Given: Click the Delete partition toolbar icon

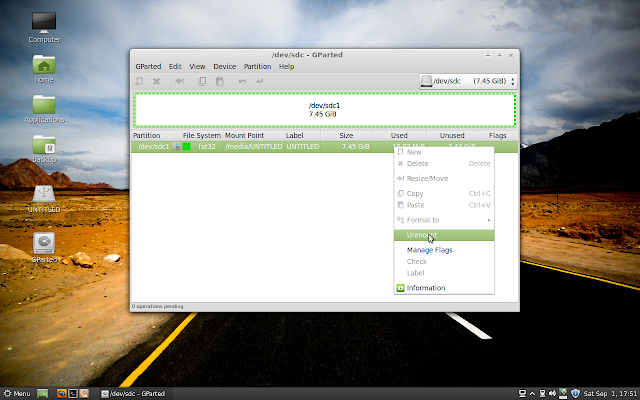Looking at the screenshot, I should pos(156,81).
